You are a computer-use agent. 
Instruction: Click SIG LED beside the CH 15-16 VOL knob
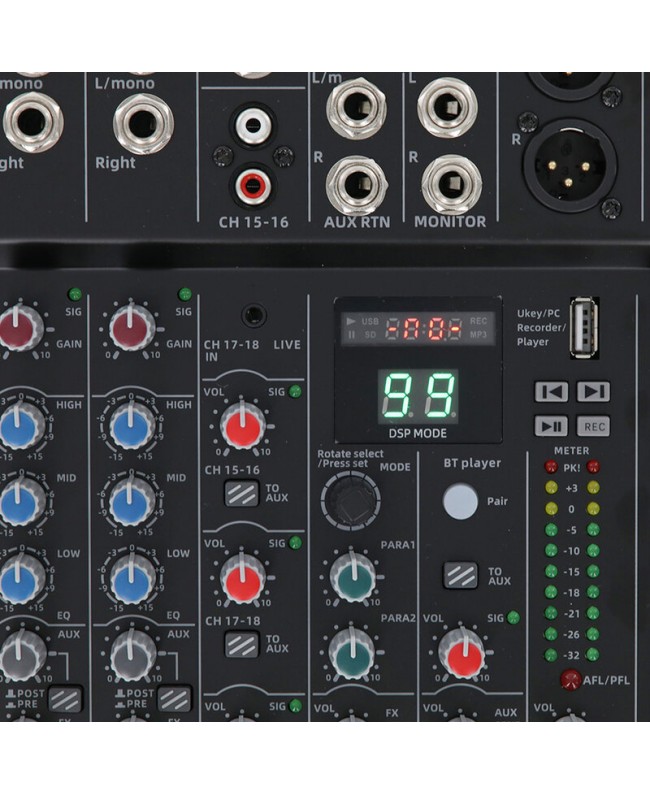pos(295,391)
